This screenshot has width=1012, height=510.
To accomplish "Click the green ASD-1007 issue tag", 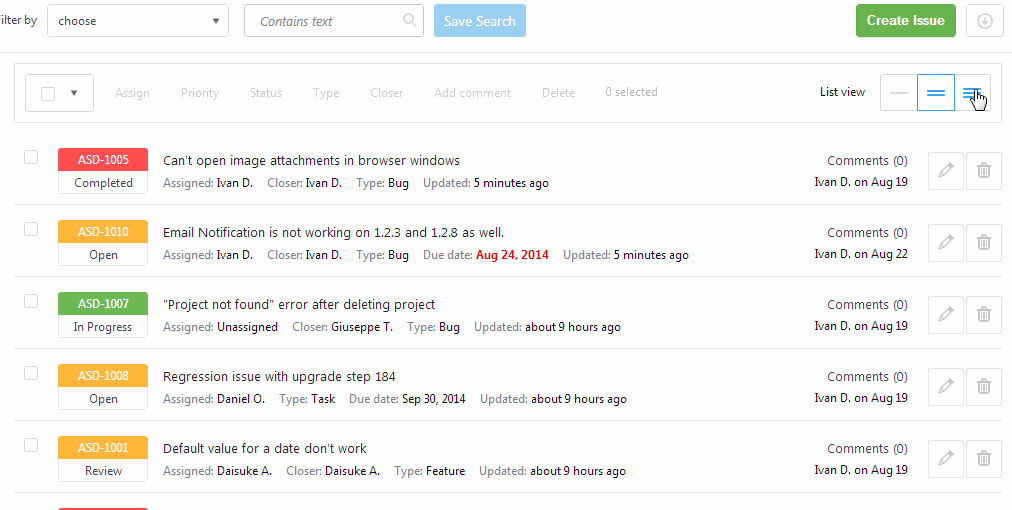I will (103, 303).
